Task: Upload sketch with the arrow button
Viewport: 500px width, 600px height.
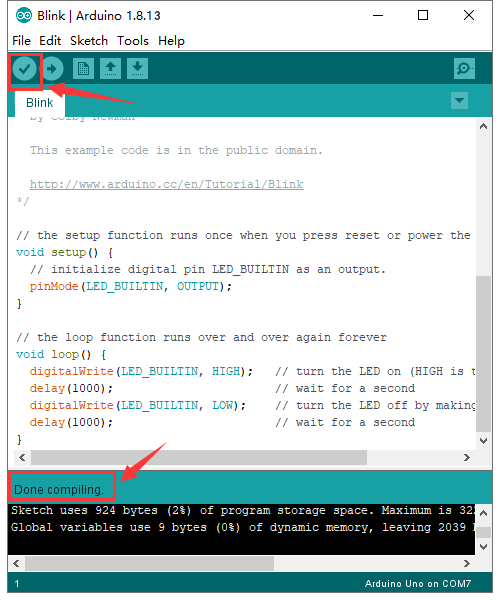Action: coord(52,69)
